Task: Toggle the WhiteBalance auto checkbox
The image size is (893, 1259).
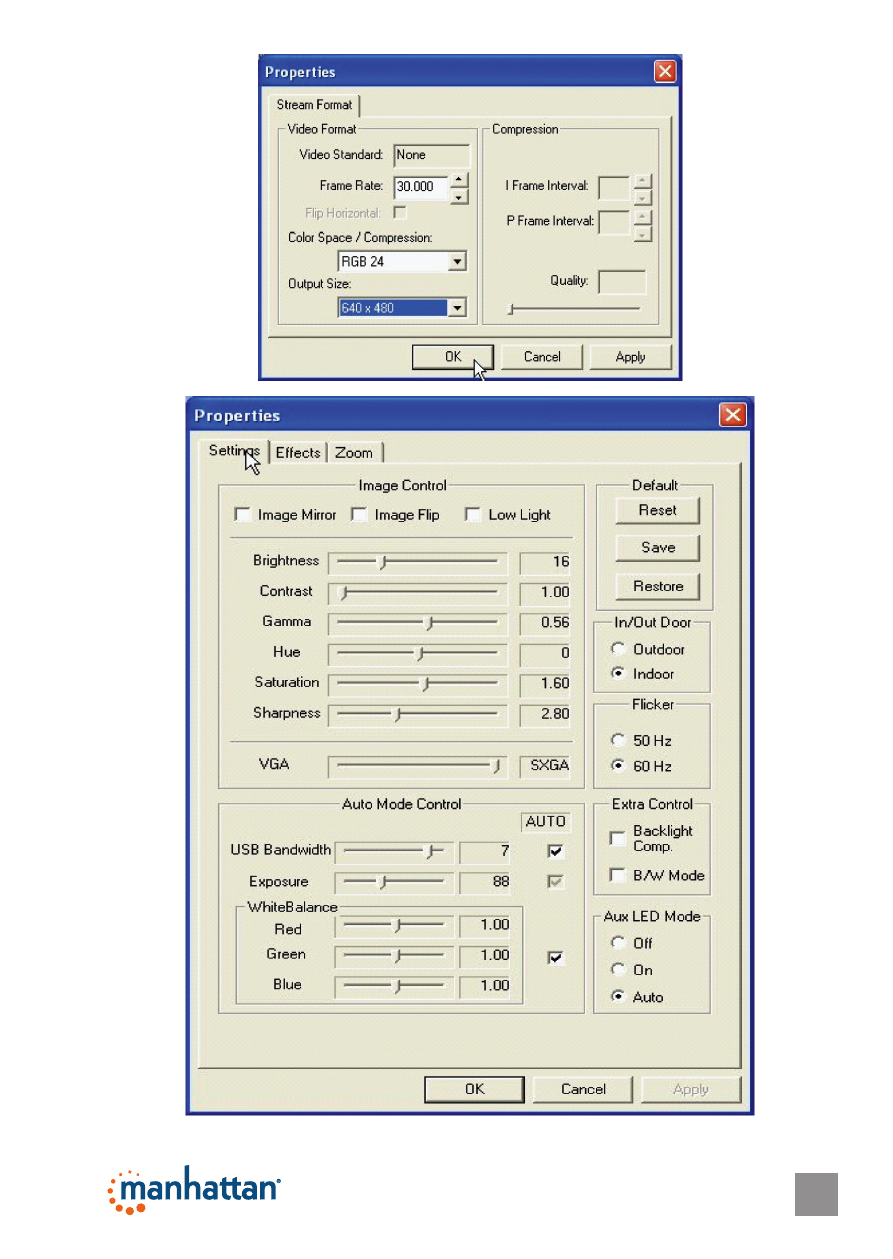Action: (556, 958)
